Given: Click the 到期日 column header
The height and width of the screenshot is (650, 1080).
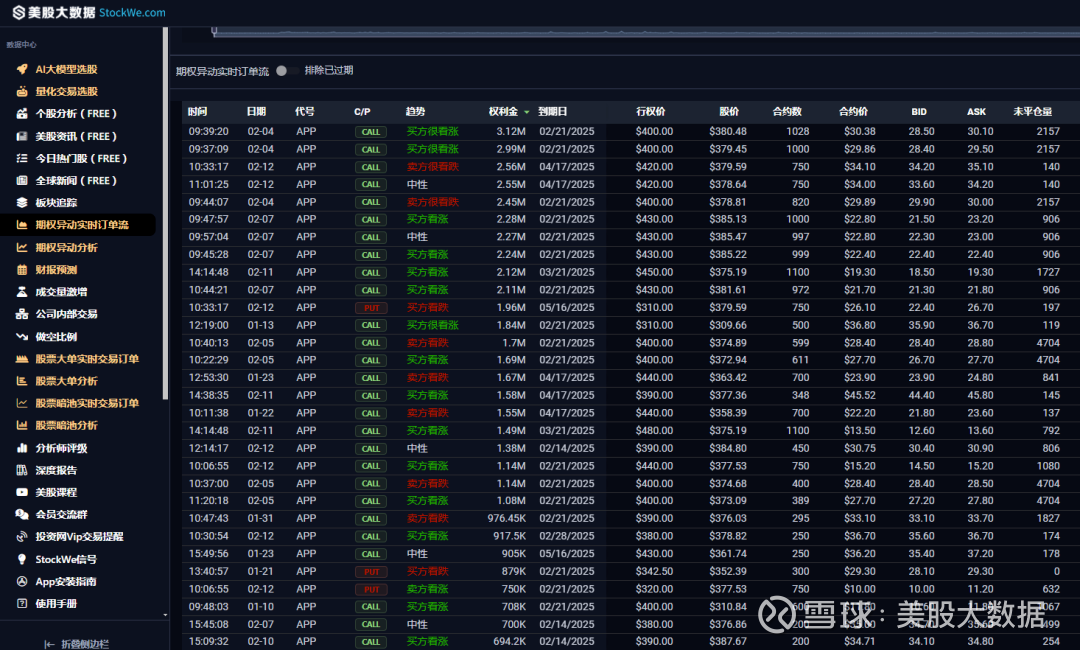Looking at the screenshot, I should point(552,111).
